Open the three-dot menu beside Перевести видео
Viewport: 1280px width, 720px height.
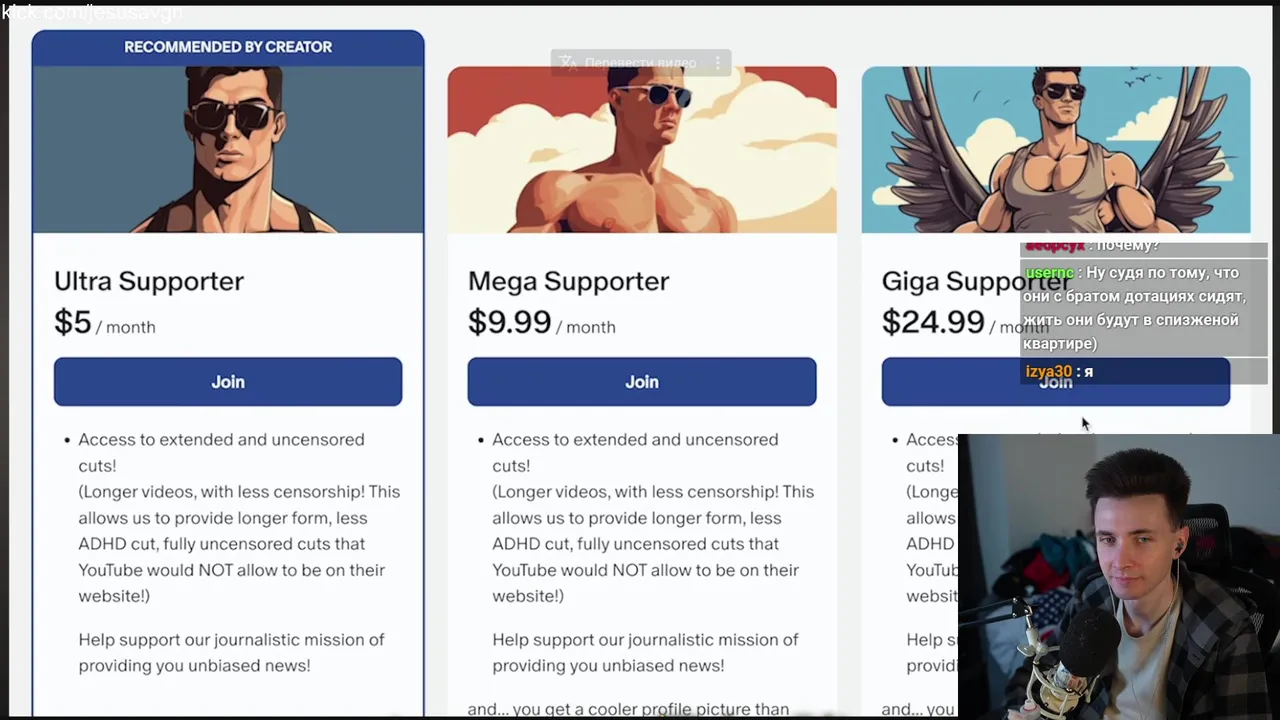(717, 63)
